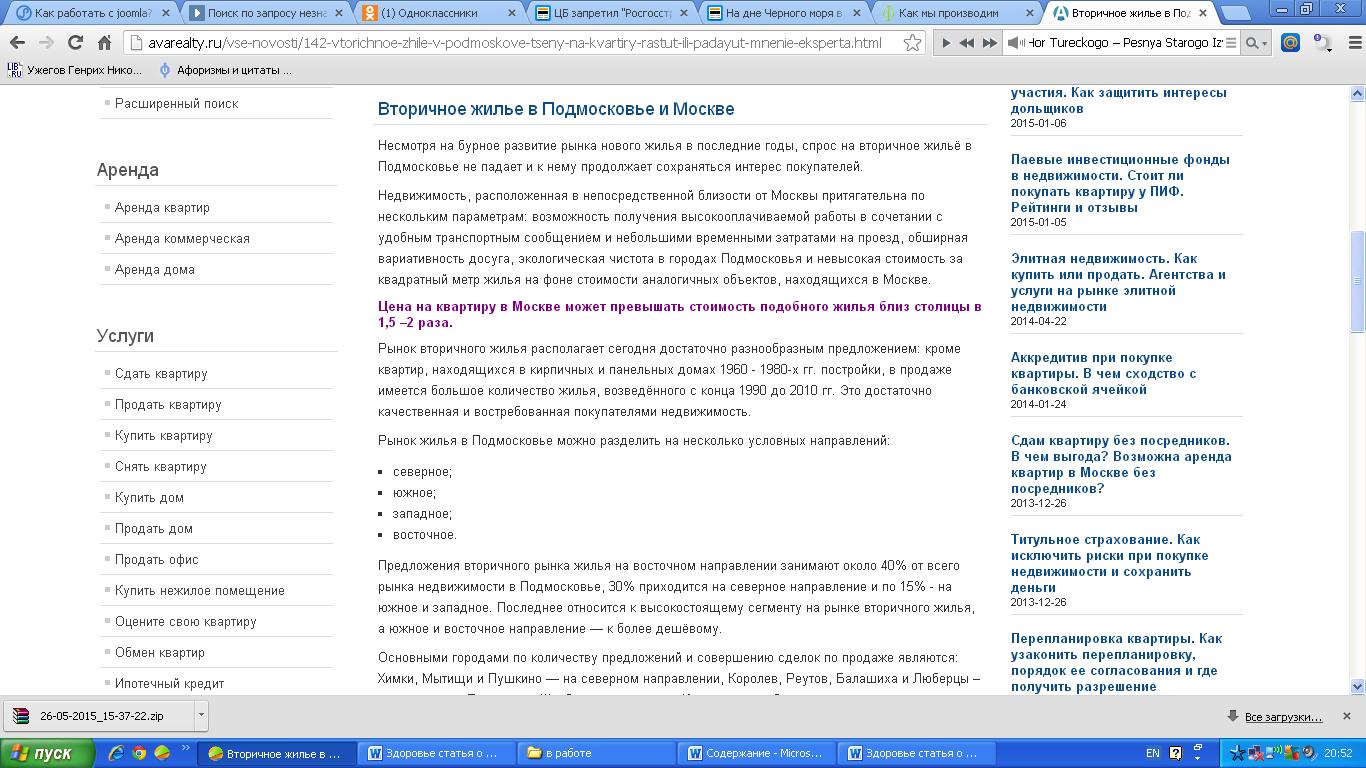The width and height of the screenshot is (1366, 768).
Task: Open the 'Купить квартиру' service link
Action: 164,435
